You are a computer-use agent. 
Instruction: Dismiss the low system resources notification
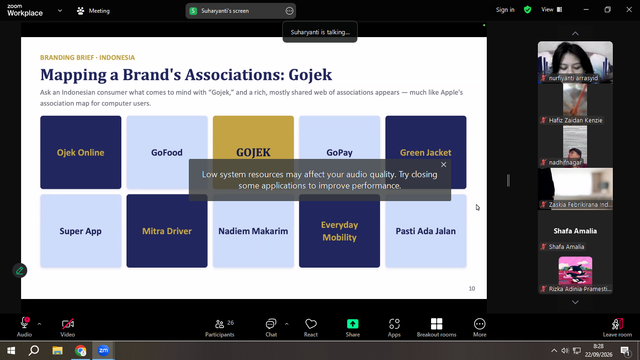click(444, 164)
